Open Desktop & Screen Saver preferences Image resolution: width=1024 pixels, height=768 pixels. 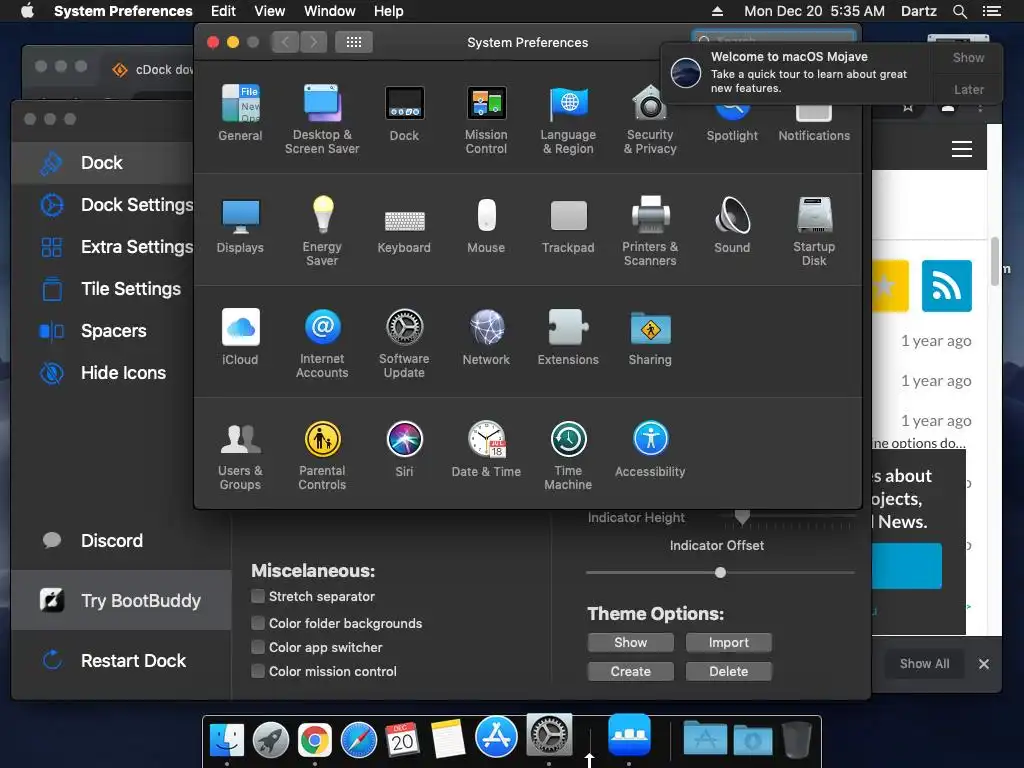point(322,120)
